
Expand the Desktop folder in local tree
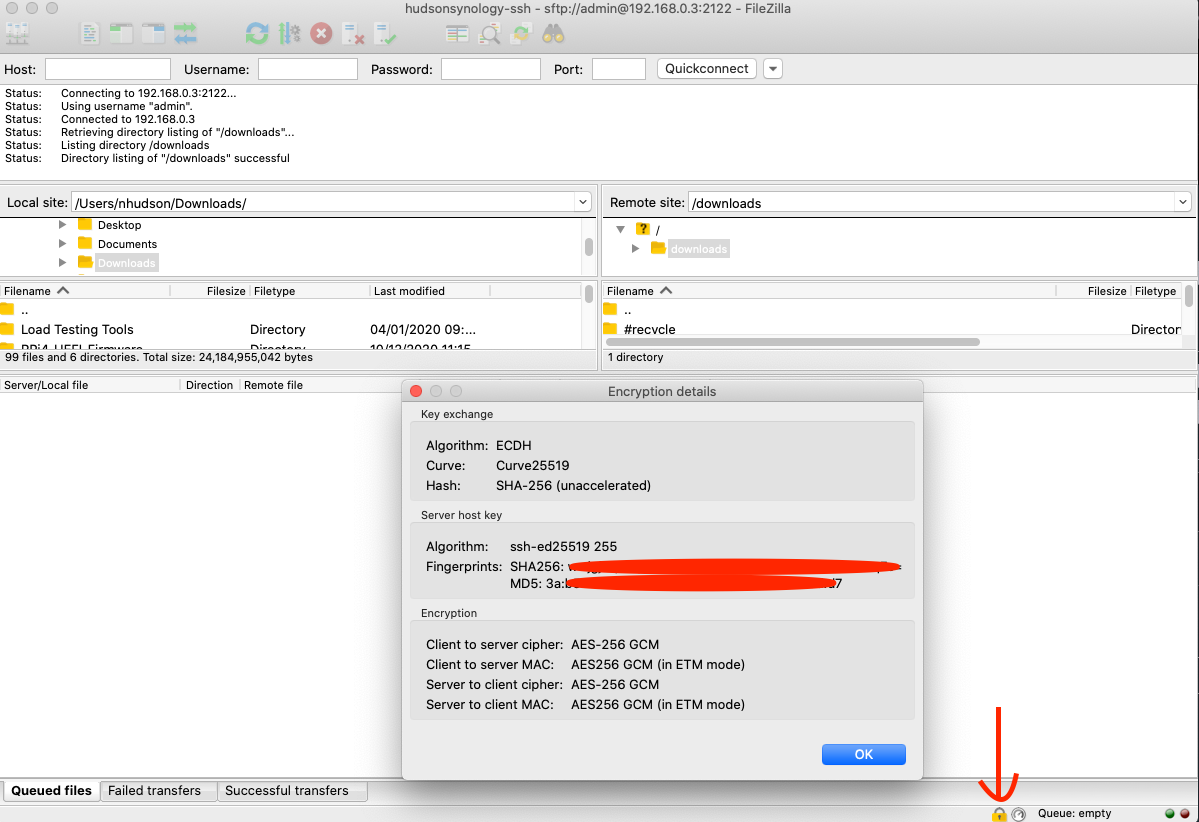tap(63, 225)
